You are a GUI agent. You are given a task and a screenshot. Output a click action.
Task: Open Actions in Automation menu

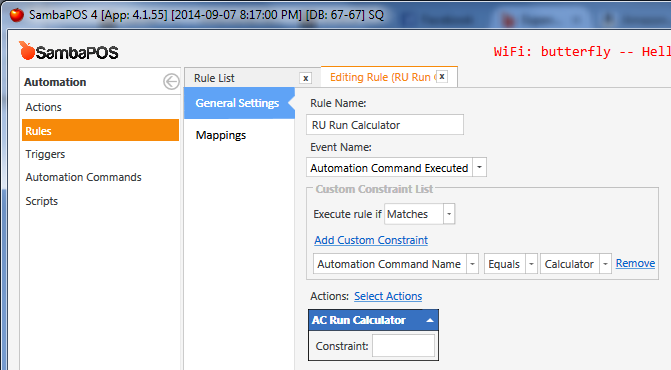[43, 107]
